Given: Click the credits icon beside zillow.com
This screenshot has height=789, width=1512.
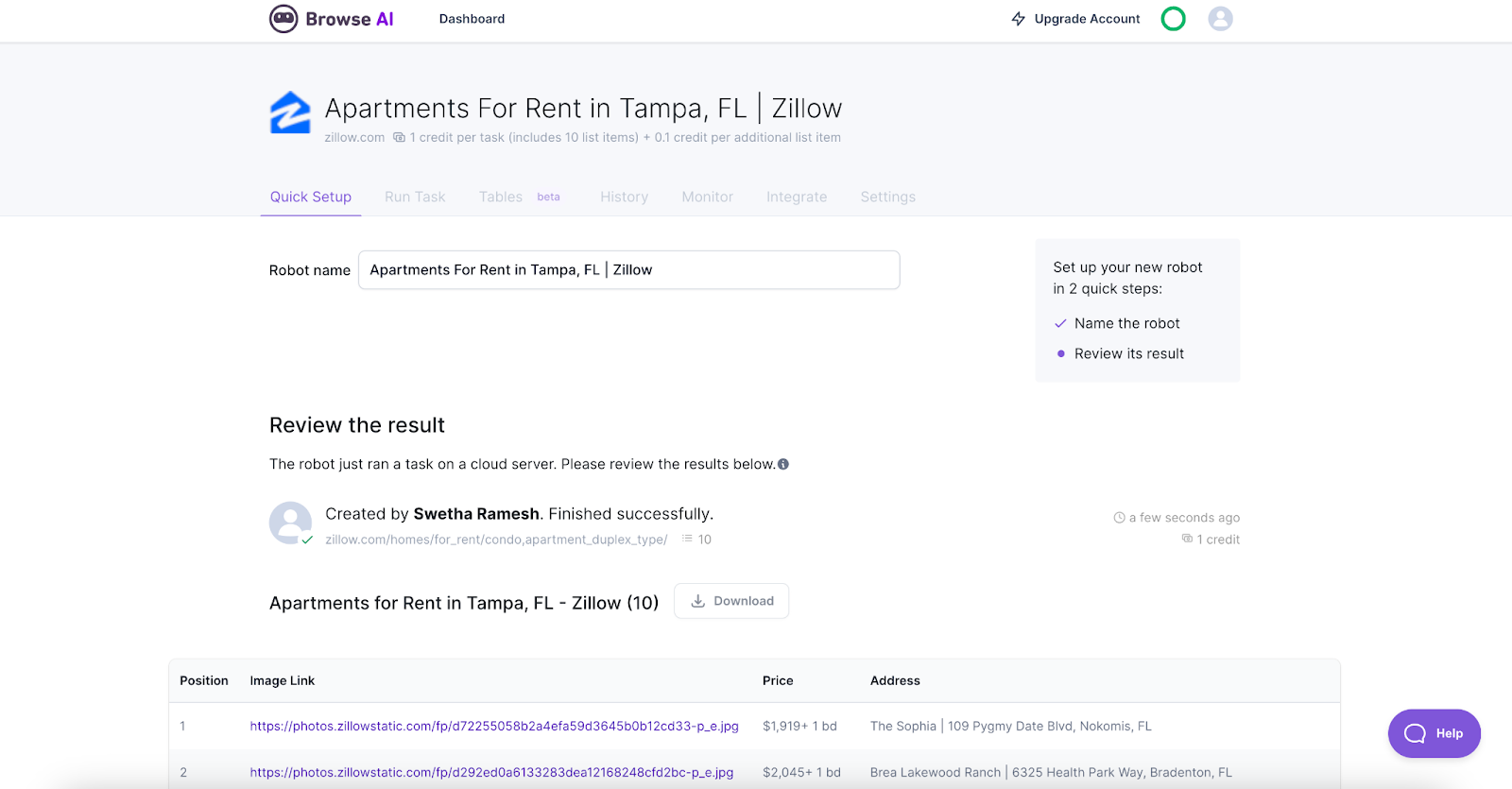Looking at the screenshot, I should (x=399, y=138).
